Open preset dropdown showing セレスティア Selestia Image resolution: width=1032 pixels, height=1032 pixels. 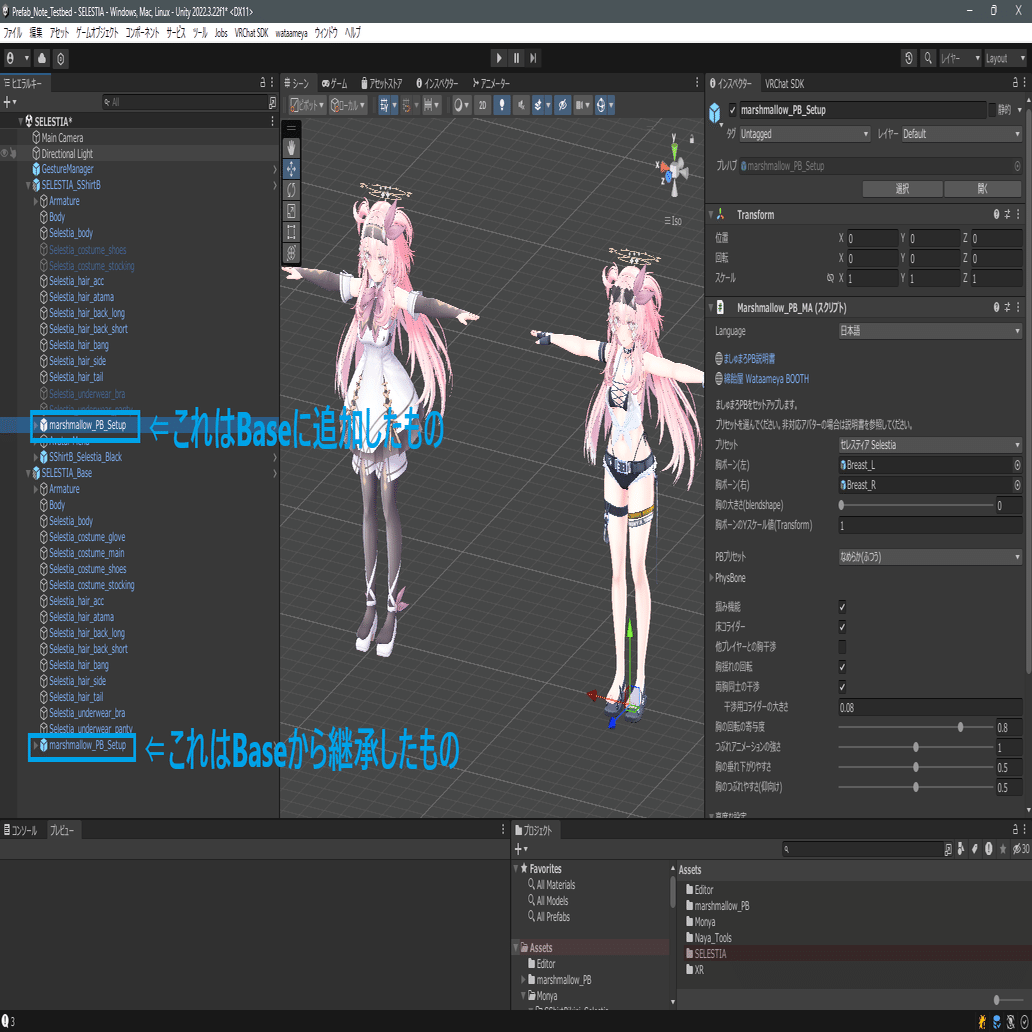point(930,445)
